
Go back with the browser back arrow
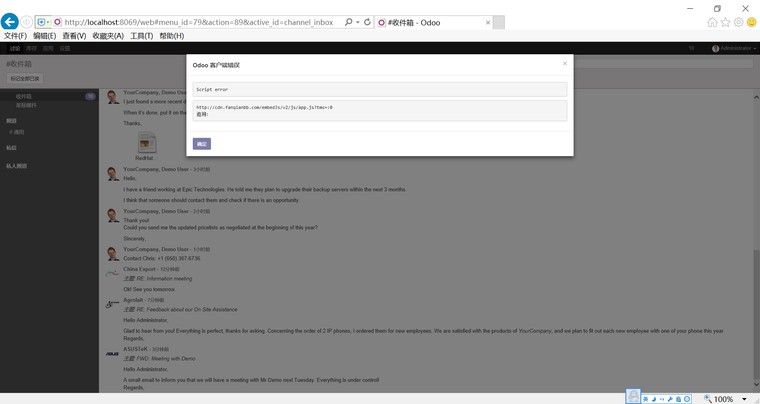point(10,22)
